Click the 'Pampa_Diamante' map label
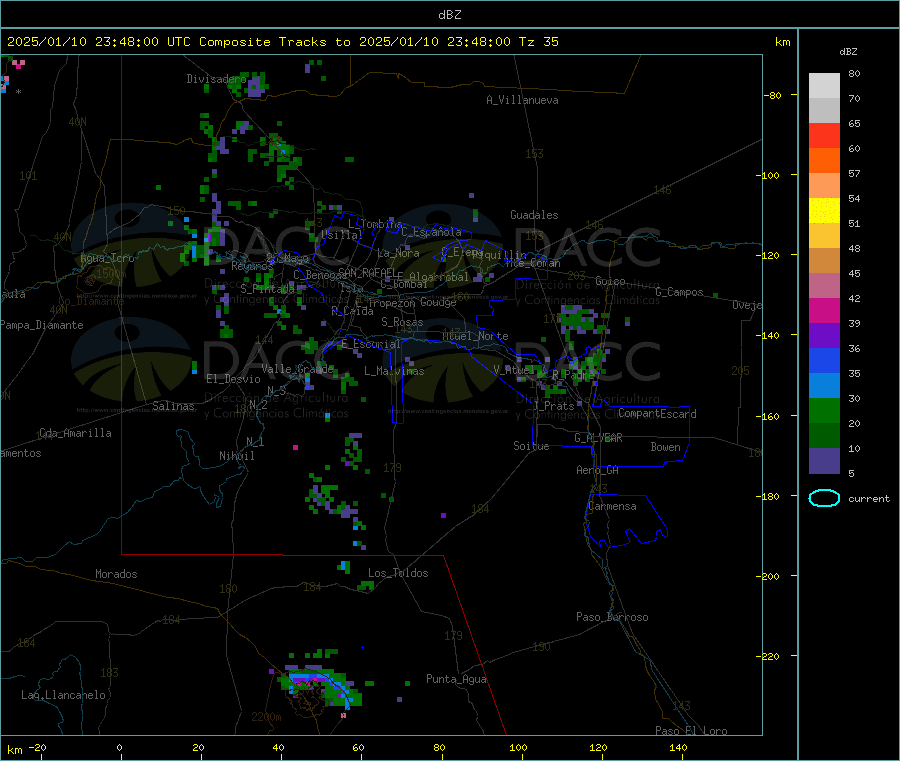Viewport: 900px width, 761px height. click(x=42, y=325)
